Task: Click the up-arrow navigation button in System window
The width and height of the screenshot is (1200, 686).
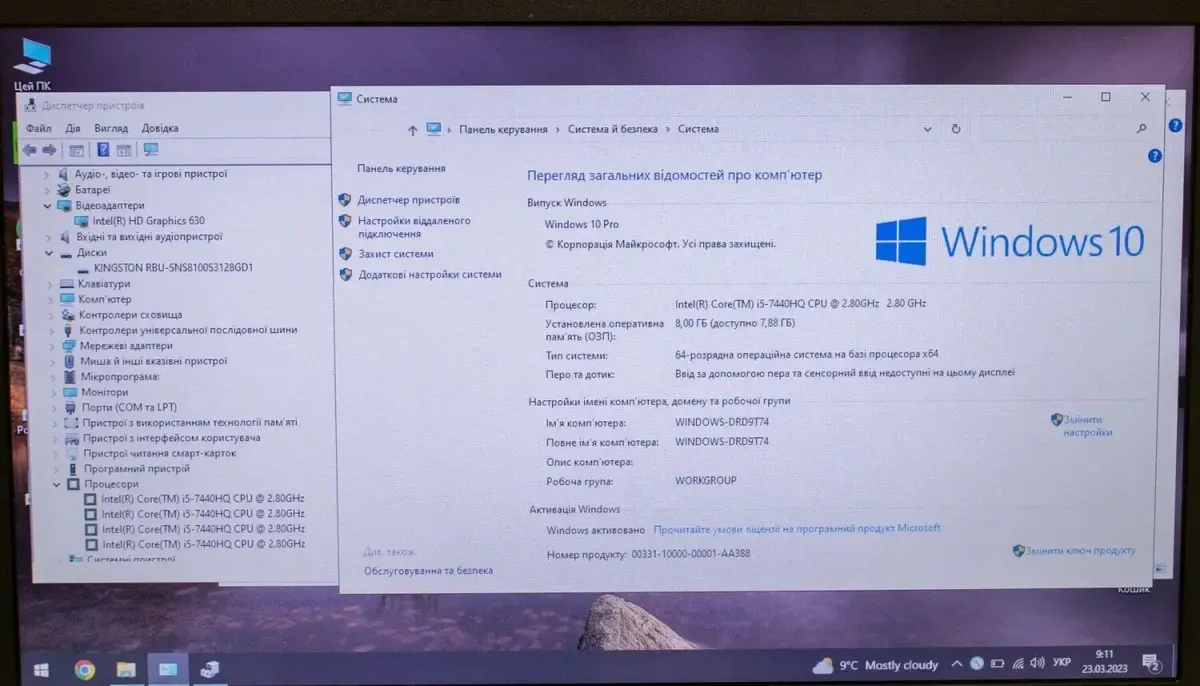Action: pos(412,130)
